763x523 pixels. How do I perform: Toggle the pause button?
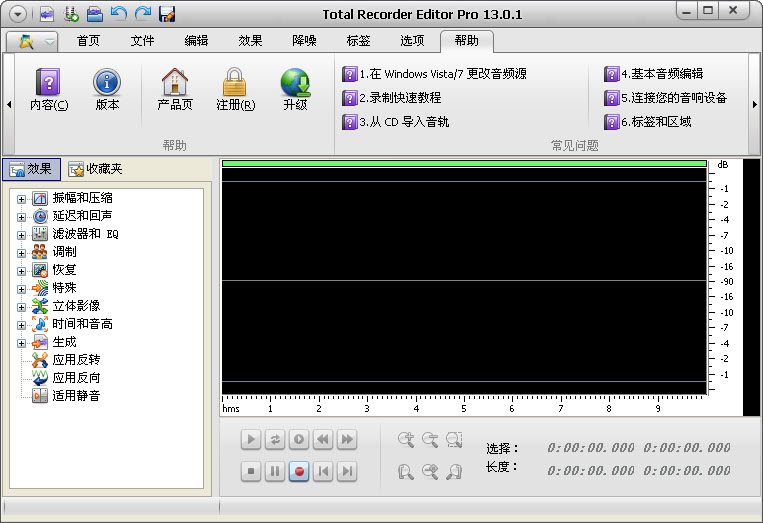pos(275,471)
